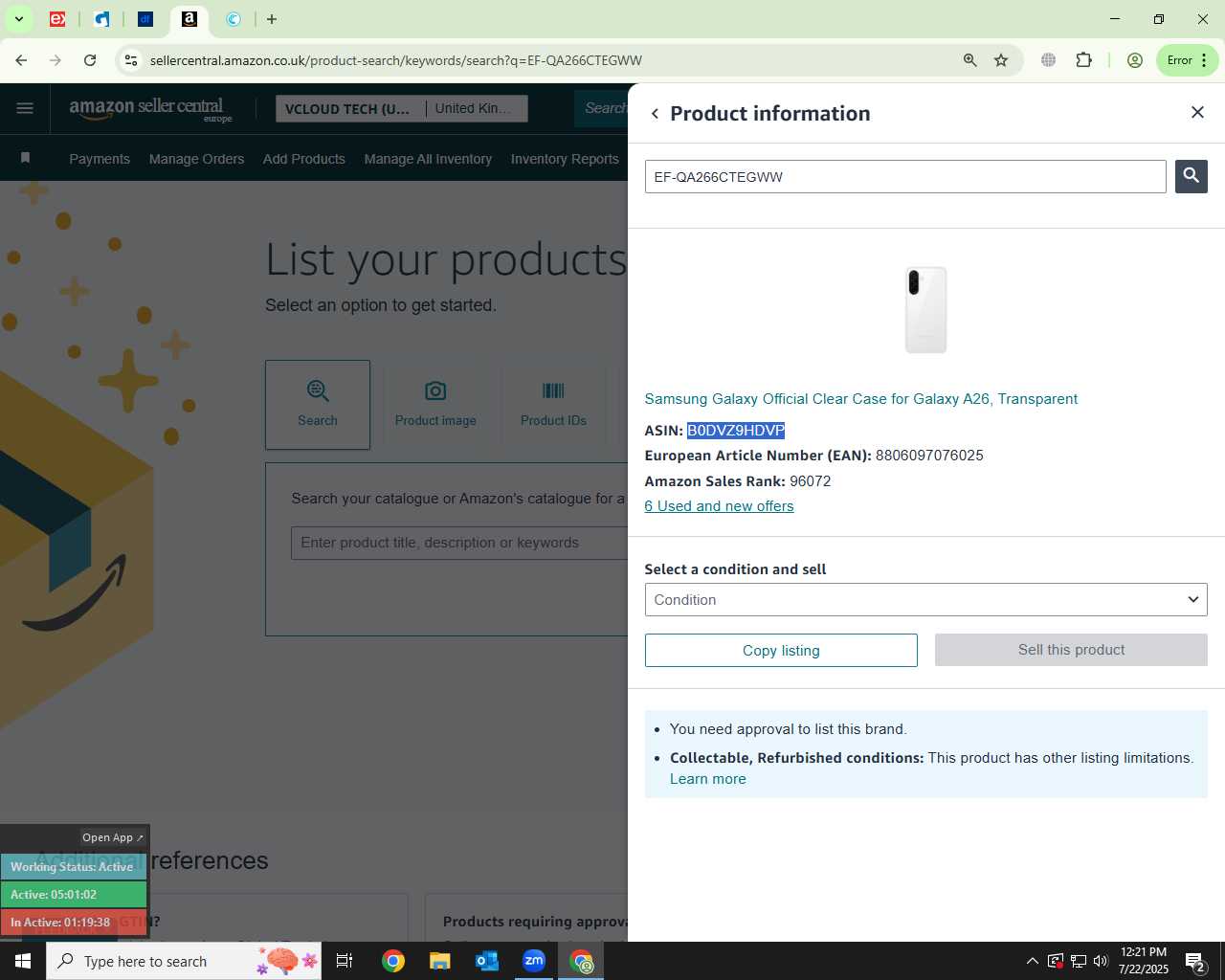Click the product title keywords search field
This screenshot has height=980, width=1225.
(459, 543)
